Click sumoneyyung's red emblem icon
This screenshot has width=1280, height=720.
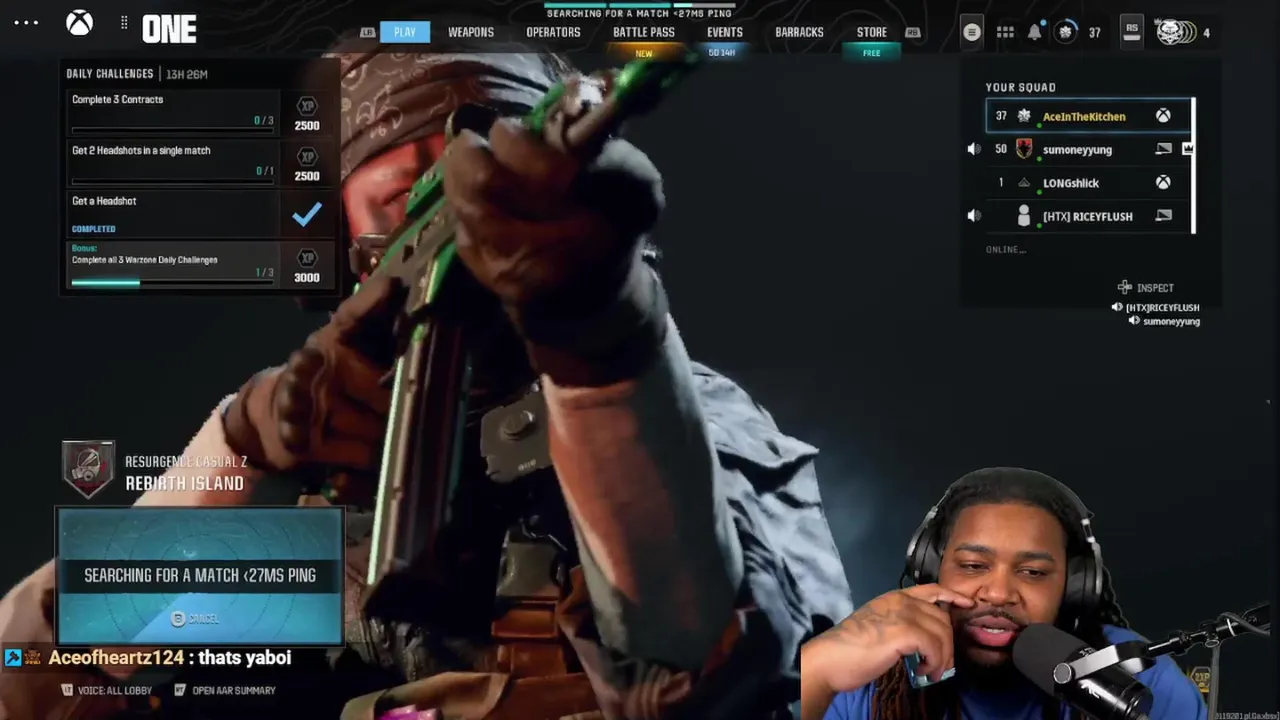tap(1024, 149)
